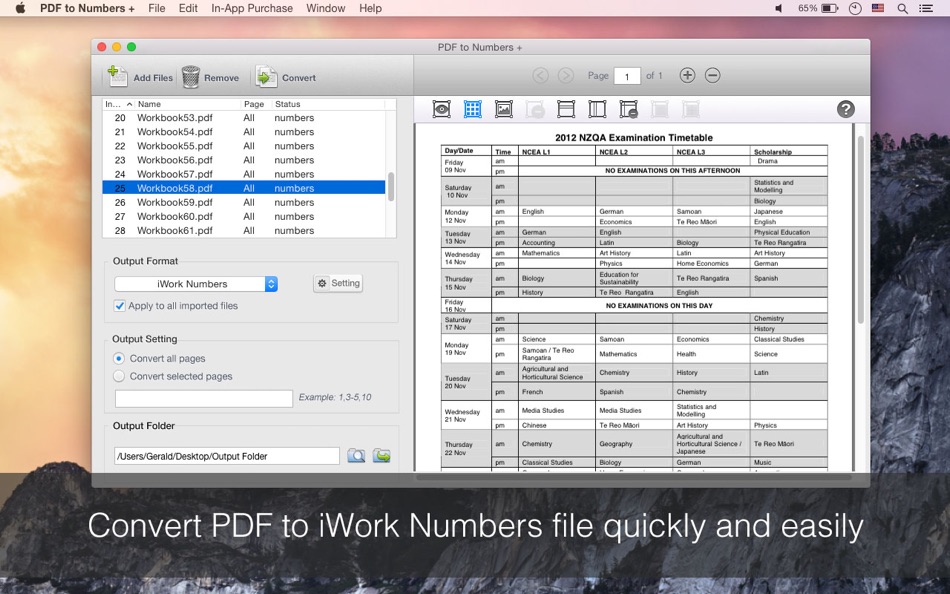Select the add column lines tool
This screenshot has height=594, width=950.
coord(597,109)
